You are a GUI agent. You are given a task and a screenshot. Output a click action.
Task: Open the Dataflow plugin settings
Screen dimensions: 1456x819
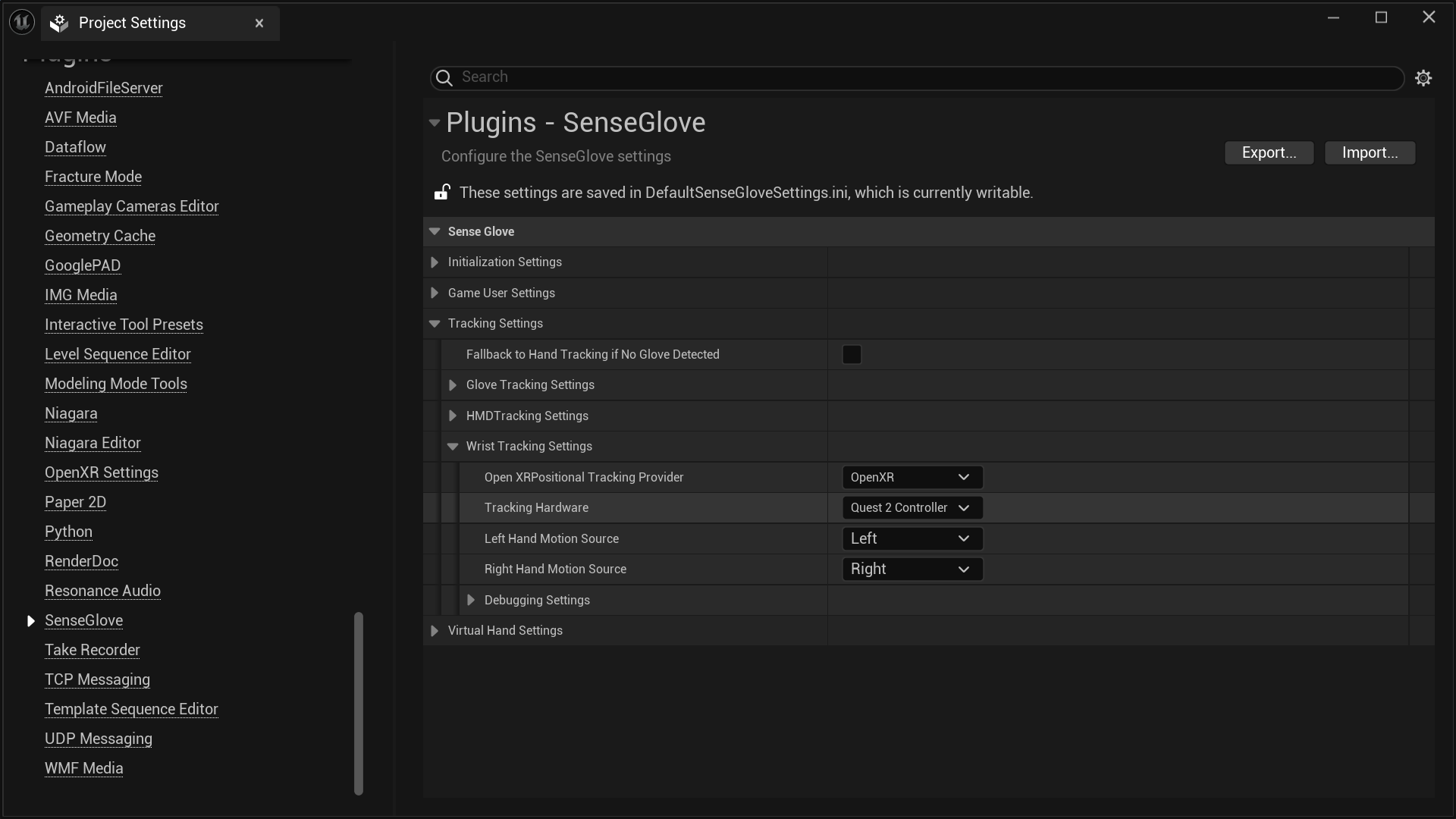[x=75, y=147]
